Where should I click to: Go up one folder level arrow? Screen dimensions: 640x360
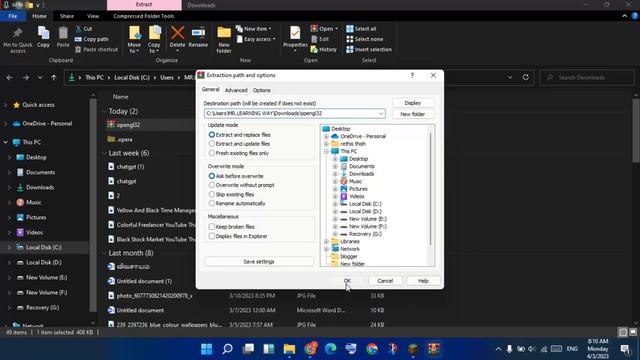click(53, 77)
